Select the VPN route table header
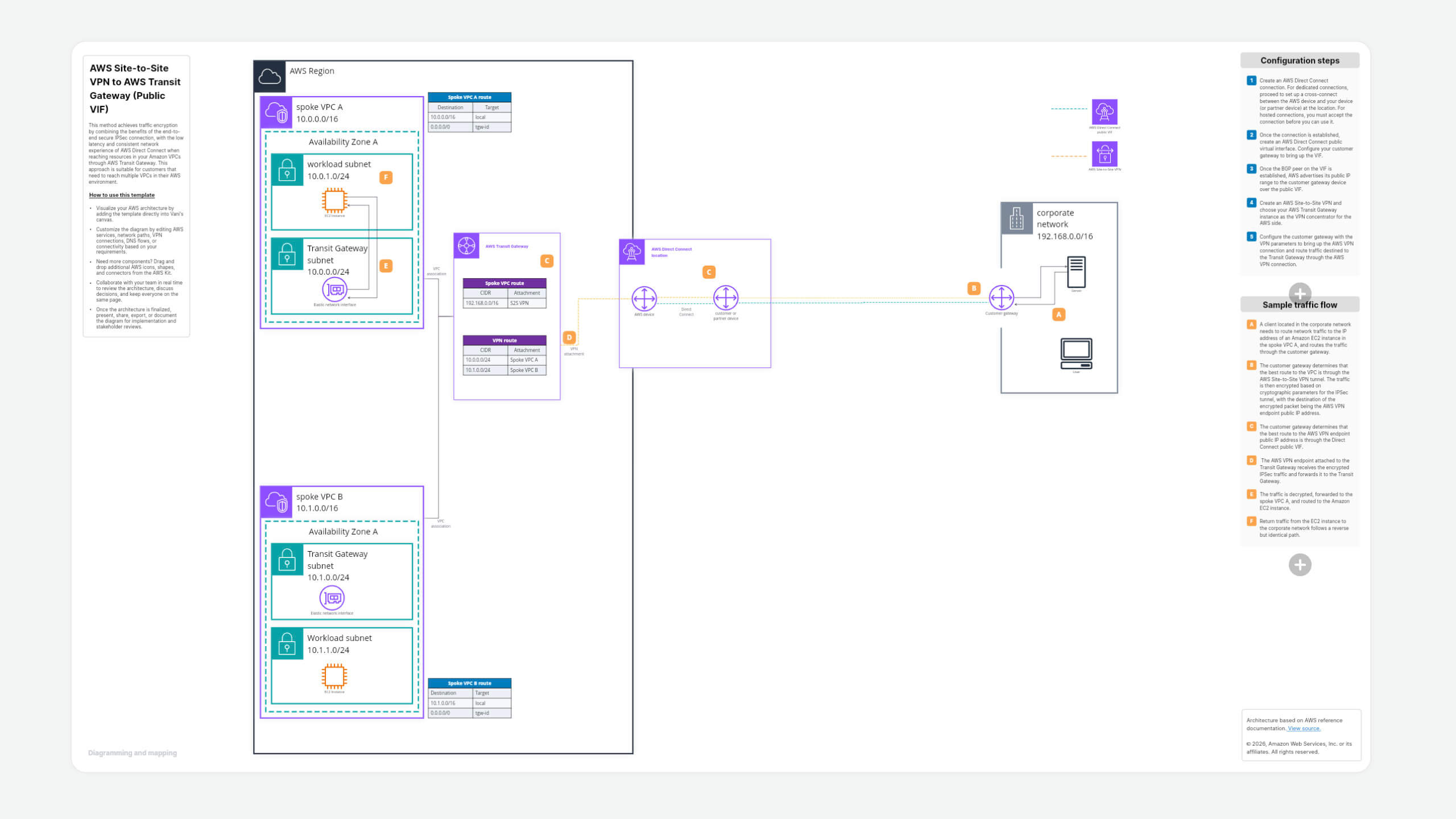Image resolution: width=1456 pixels, height=819 pixels. pyautogui.click(x=504, y=340)
